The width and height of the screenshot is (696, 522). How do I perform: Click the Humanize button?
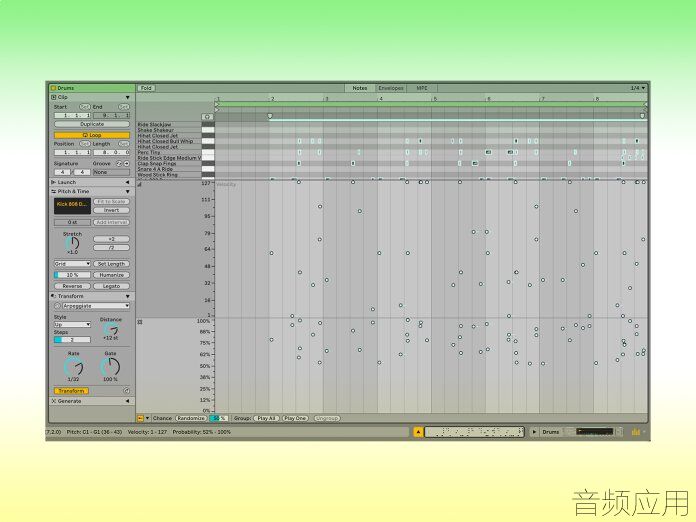click(111, 275)
